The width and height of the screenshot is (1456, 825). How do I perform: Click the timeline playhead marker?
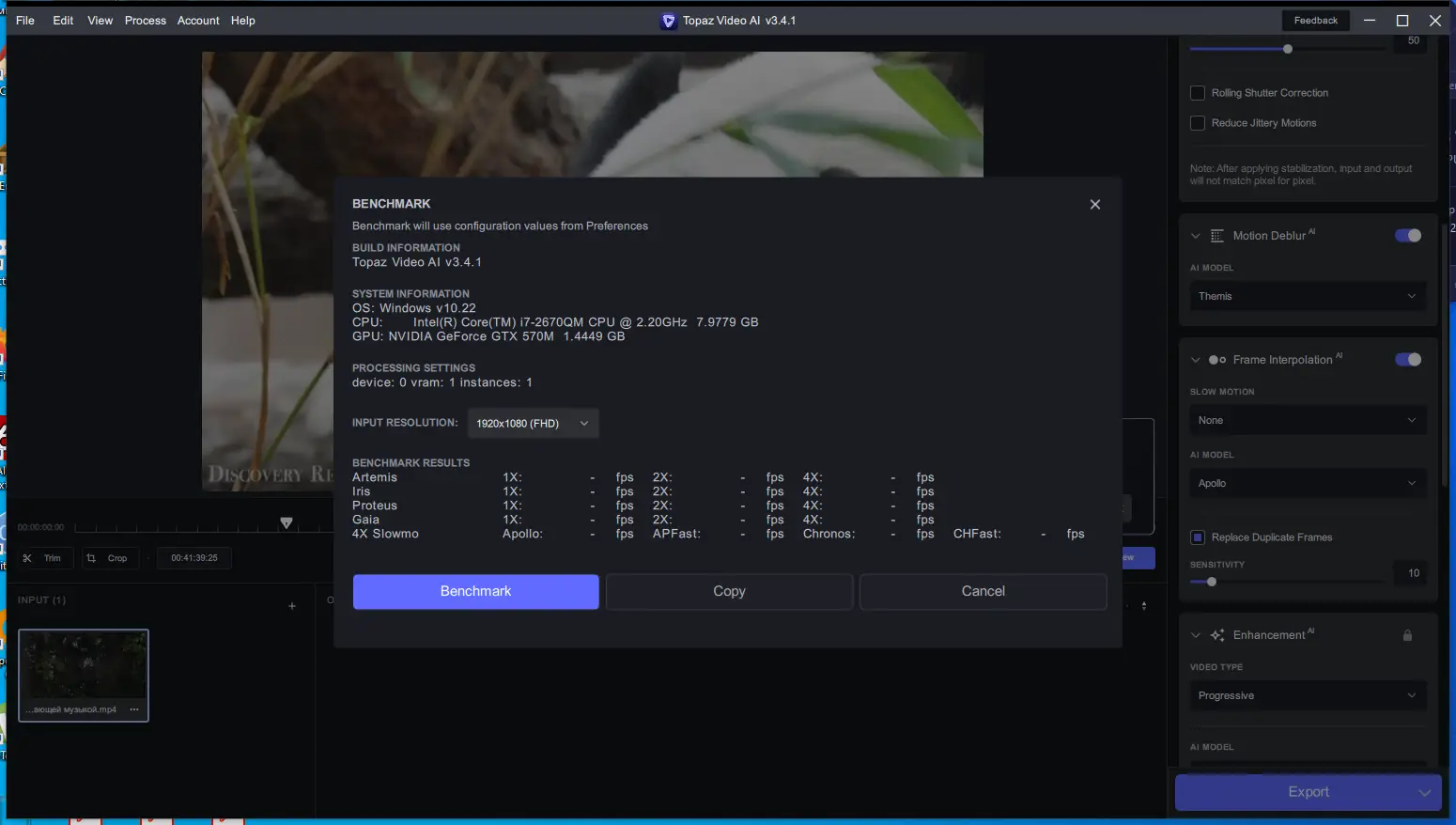click(x=287, y=522)
